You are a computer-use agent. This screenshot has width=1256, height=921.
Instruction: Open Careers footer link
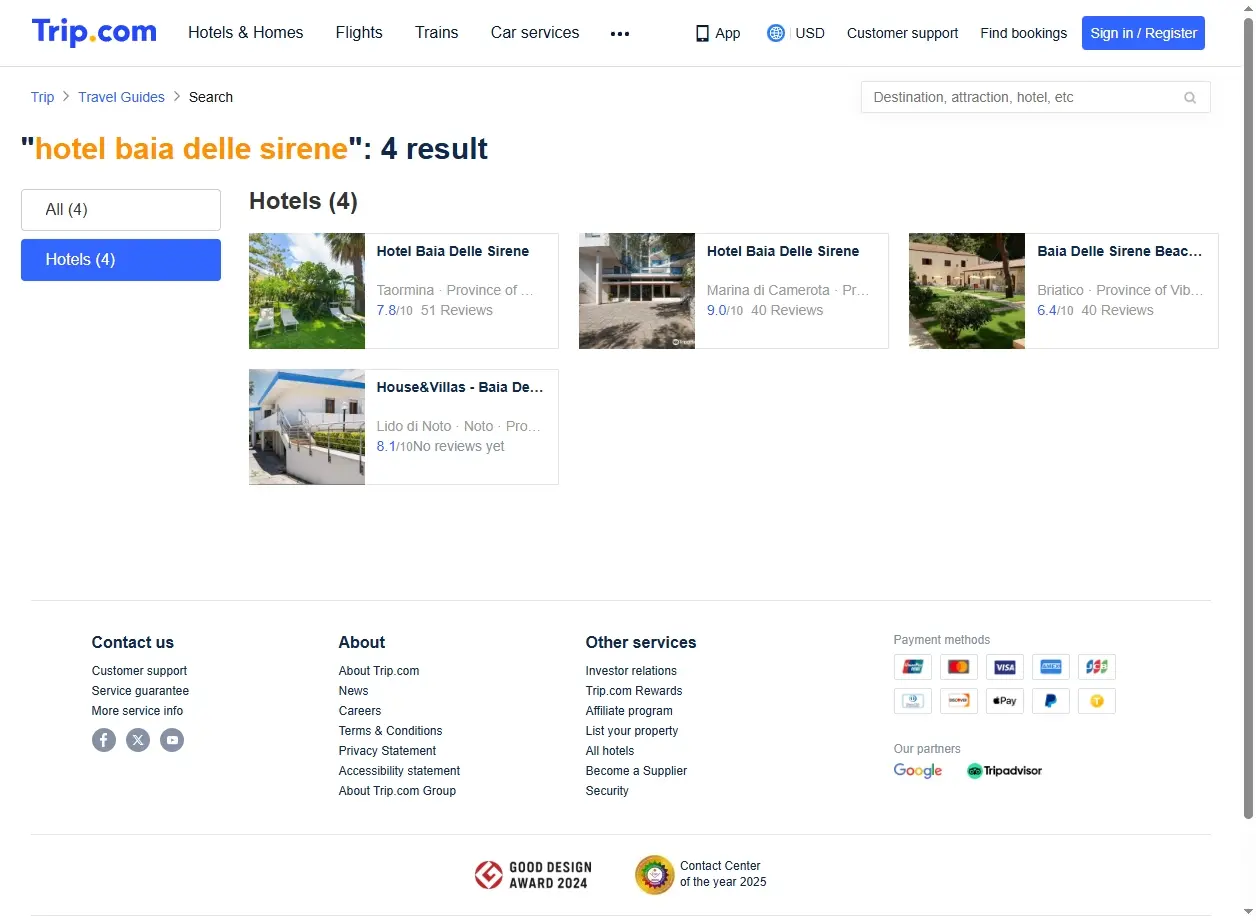point(360,711)
